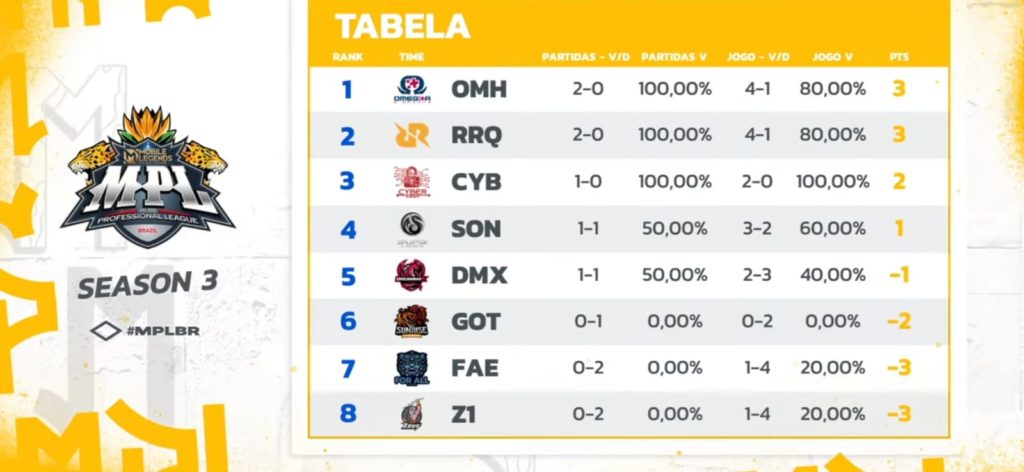Click the PARTIDAS V column header
This screenshot has width=1024, height=472.
tap(675, 57)
